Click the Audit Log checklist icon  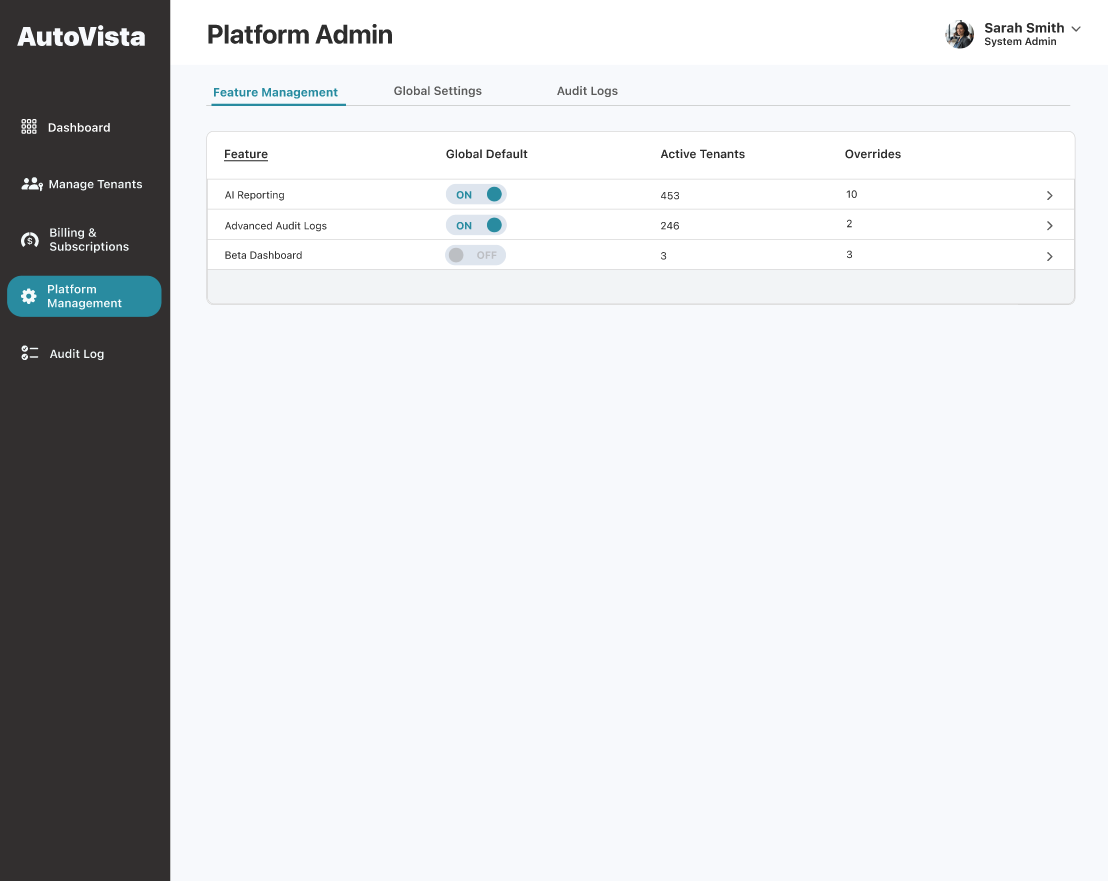pyautogui.click(x=30, y=353)
